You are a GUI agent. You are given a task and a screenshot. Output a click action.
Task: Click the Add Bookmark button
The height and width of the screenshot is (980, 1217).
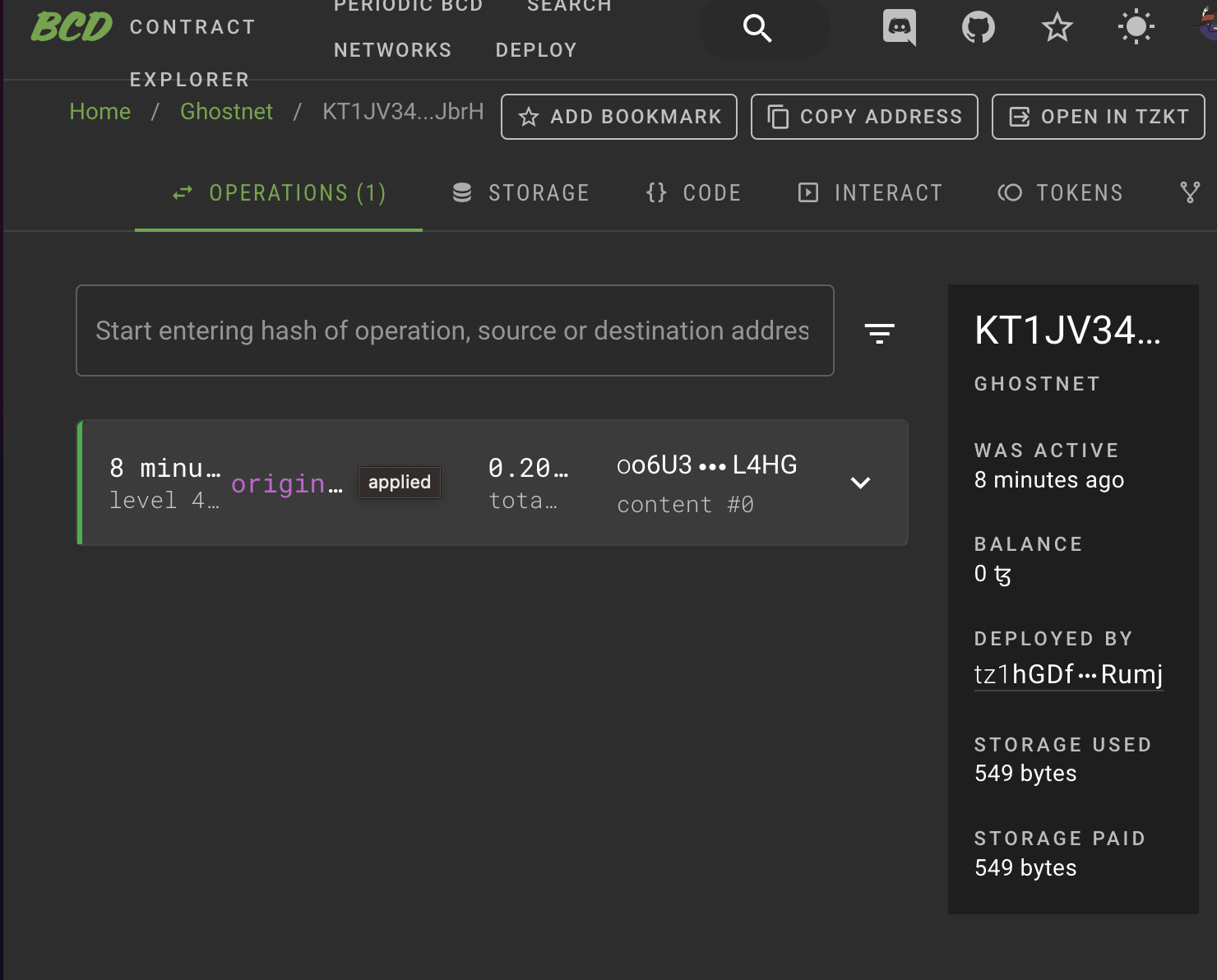(x=619, y=117)
